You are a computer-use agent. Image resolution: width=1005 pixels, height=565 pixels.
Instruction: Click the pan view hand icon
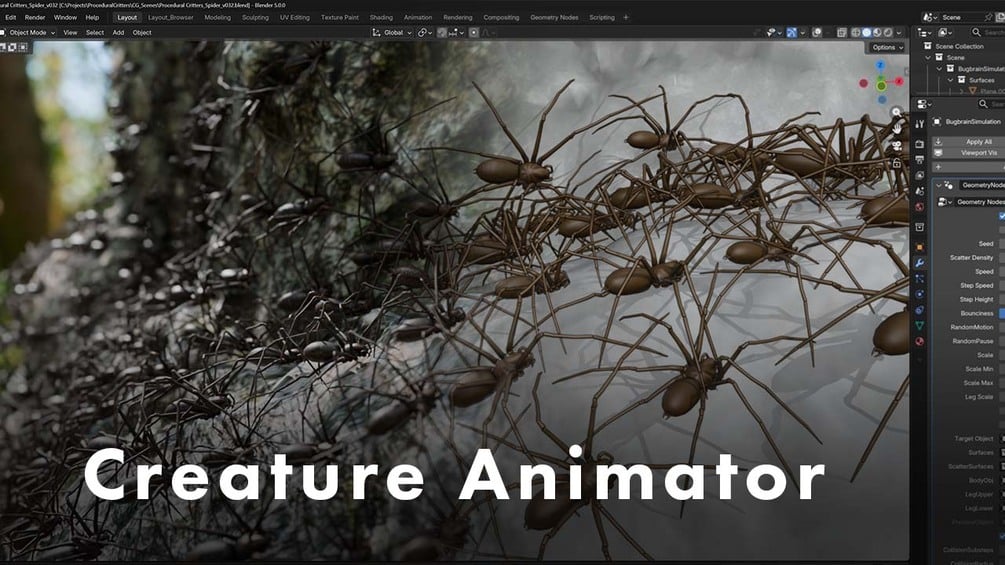pos(897,129)
